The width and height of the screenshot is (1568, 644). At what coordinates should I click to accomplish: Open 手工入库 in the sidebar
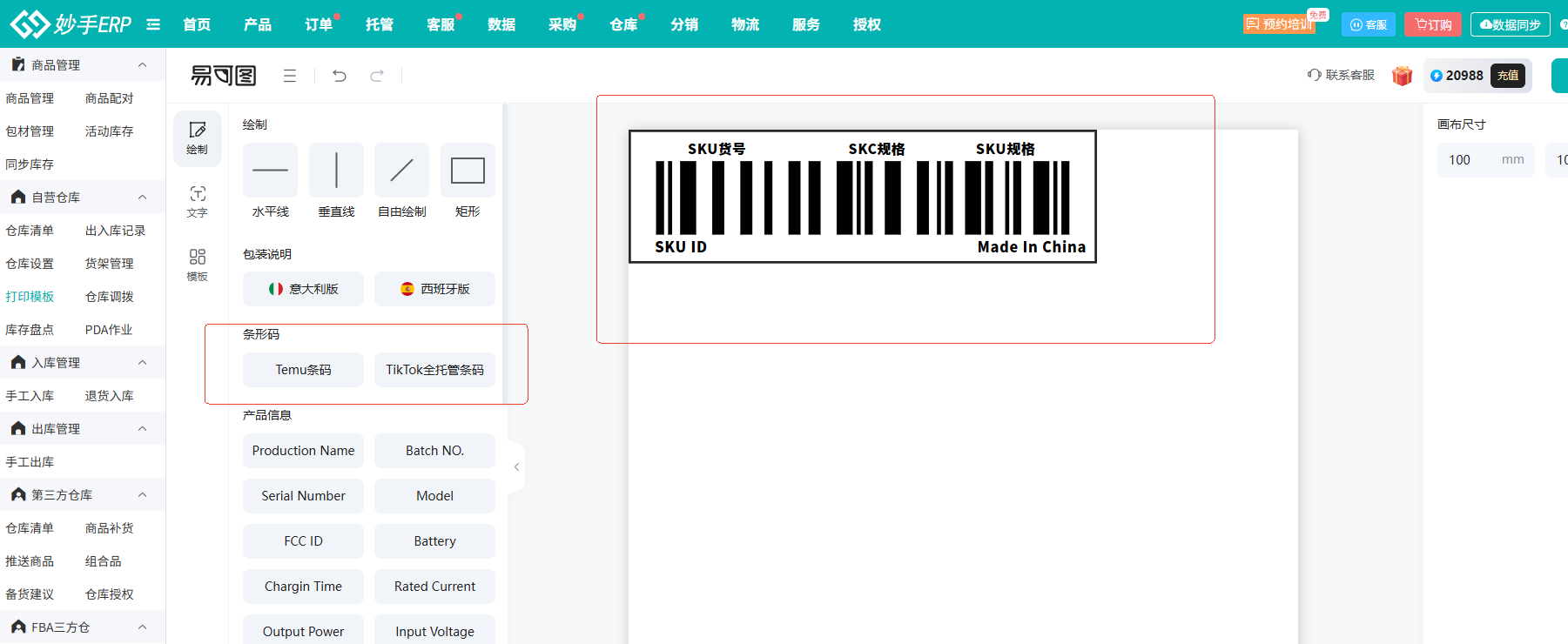pos(30,396)
